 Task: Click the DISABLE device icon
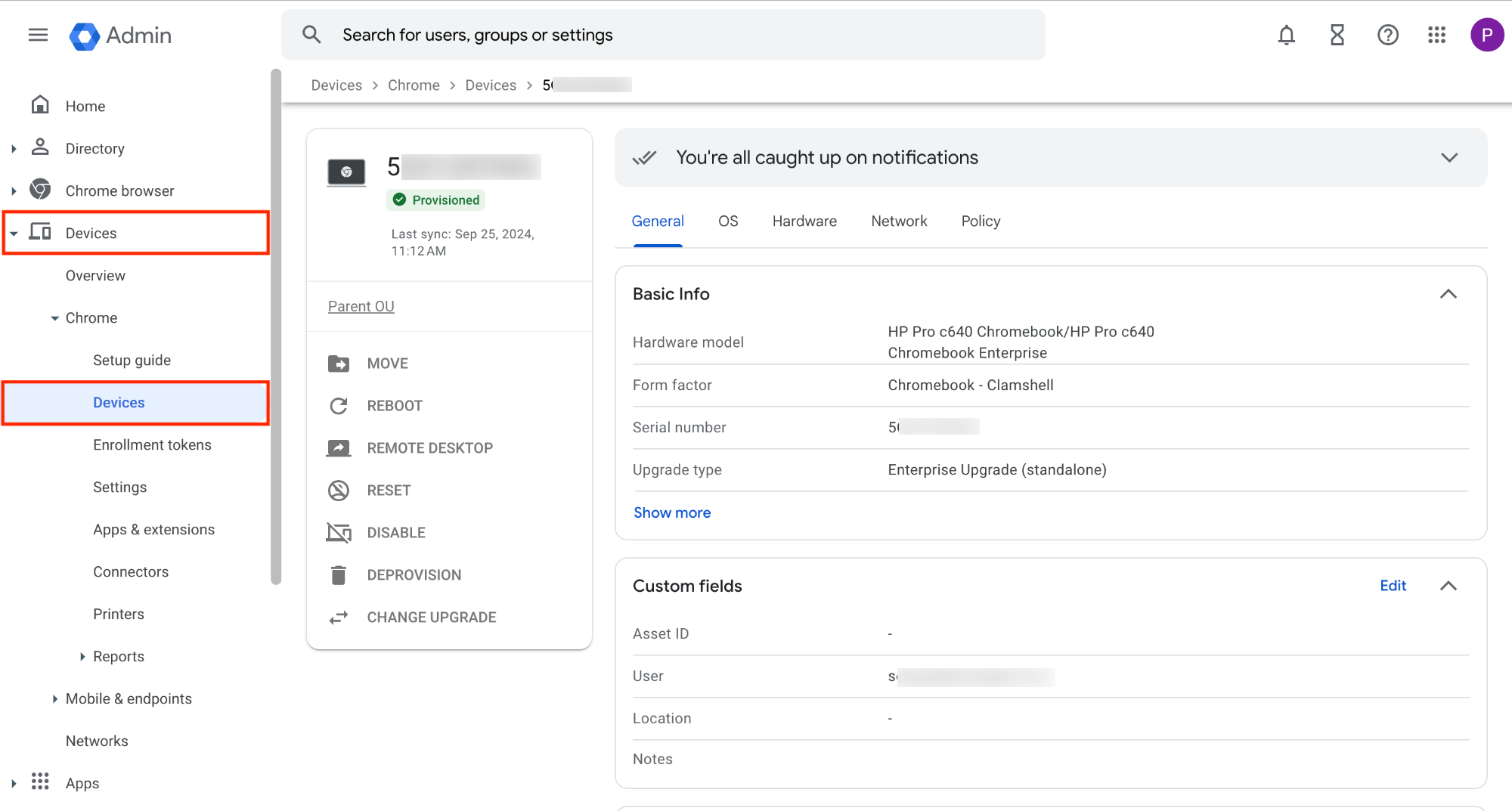pyautogui.click(x=339, y=533)
